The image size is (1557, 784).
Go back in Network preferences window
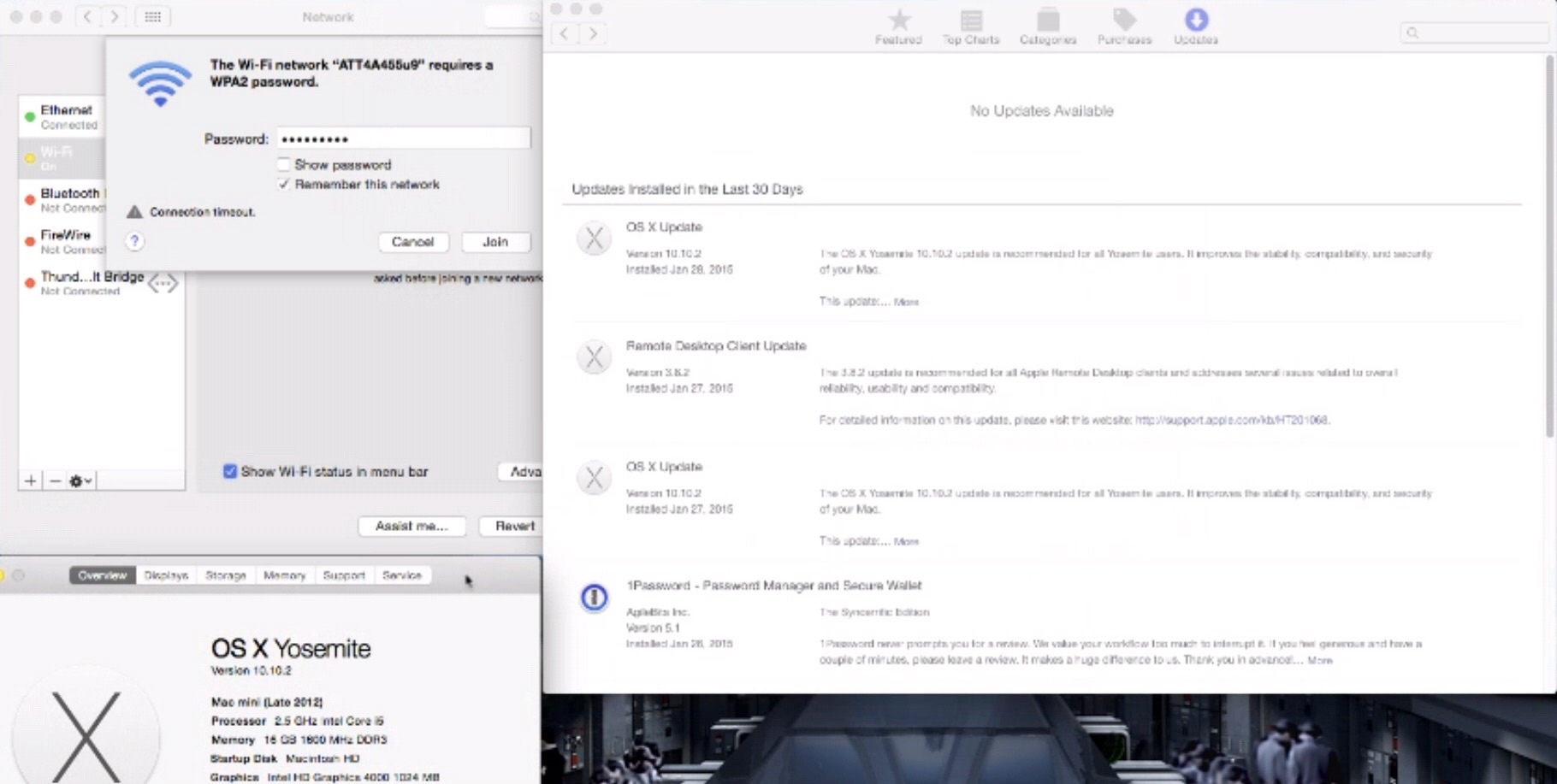pos(87,16)
